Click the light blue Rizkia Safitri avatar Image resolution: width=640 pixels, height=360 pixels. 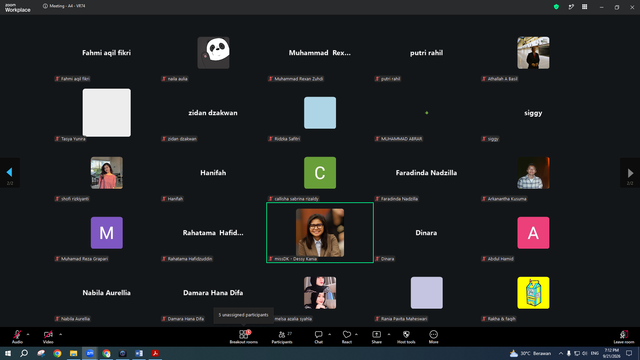point(320,113)
